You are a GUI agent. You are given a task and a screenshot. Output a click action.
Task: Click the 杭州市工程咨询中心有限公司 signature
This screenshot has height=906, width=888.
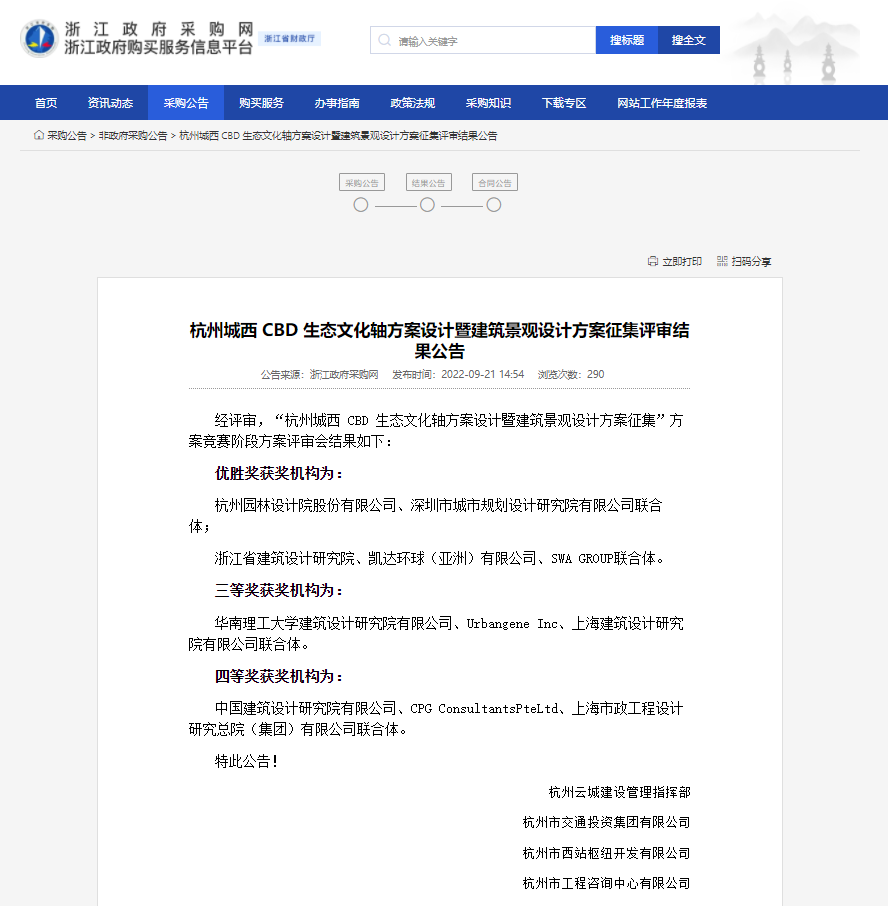pos(607,883)
